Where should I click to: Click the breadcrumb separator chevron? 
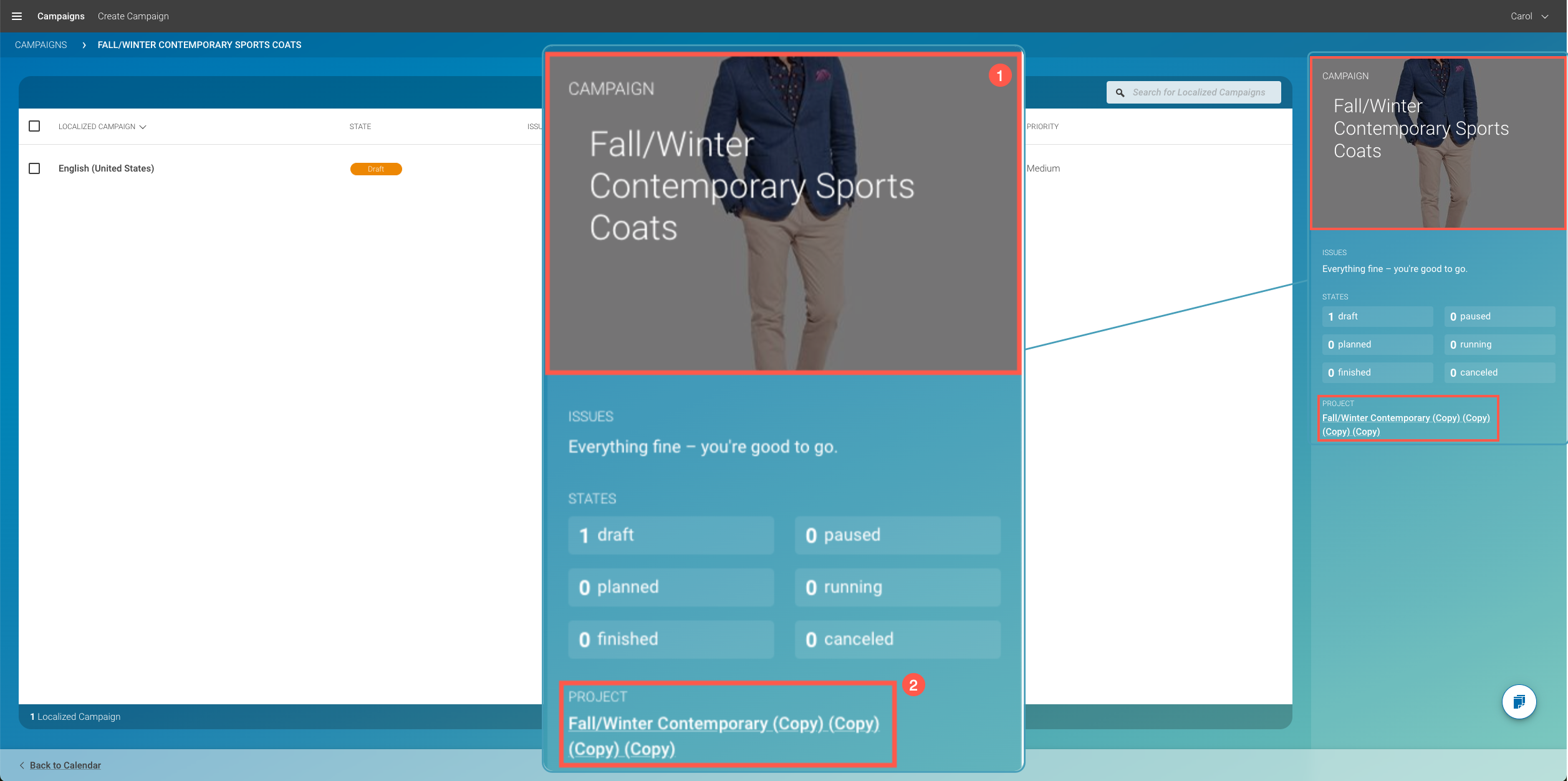84,45
